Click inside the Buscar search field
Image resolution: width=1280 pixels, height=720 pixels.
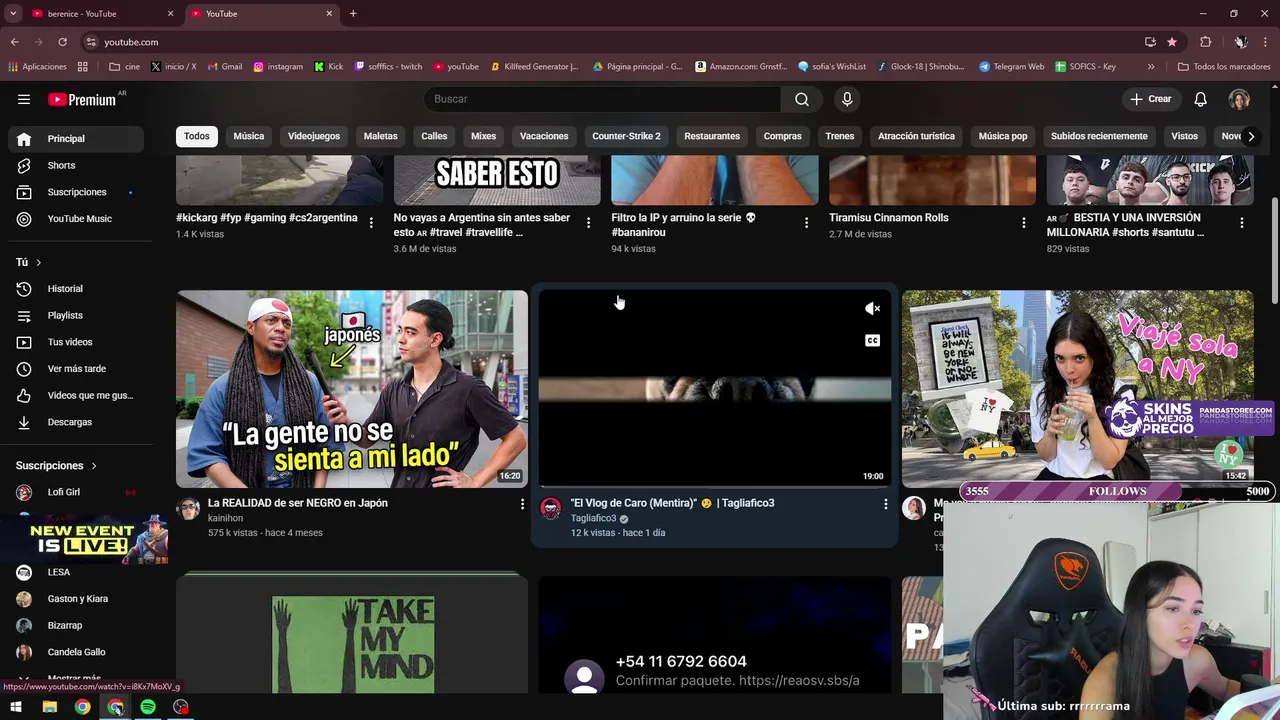603,99
